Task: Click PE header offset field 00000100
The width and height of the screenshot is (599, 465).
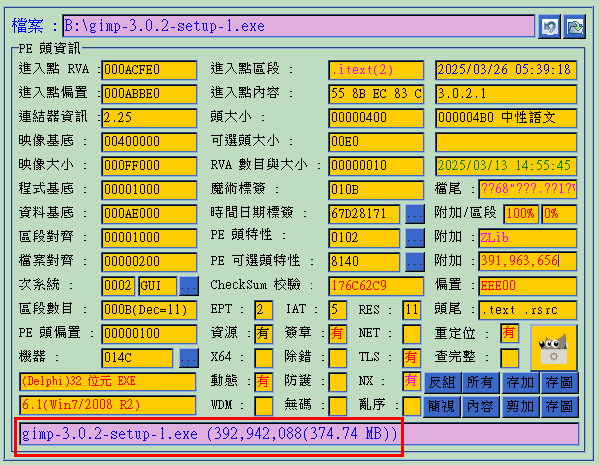Action: [x=149, y=334]
